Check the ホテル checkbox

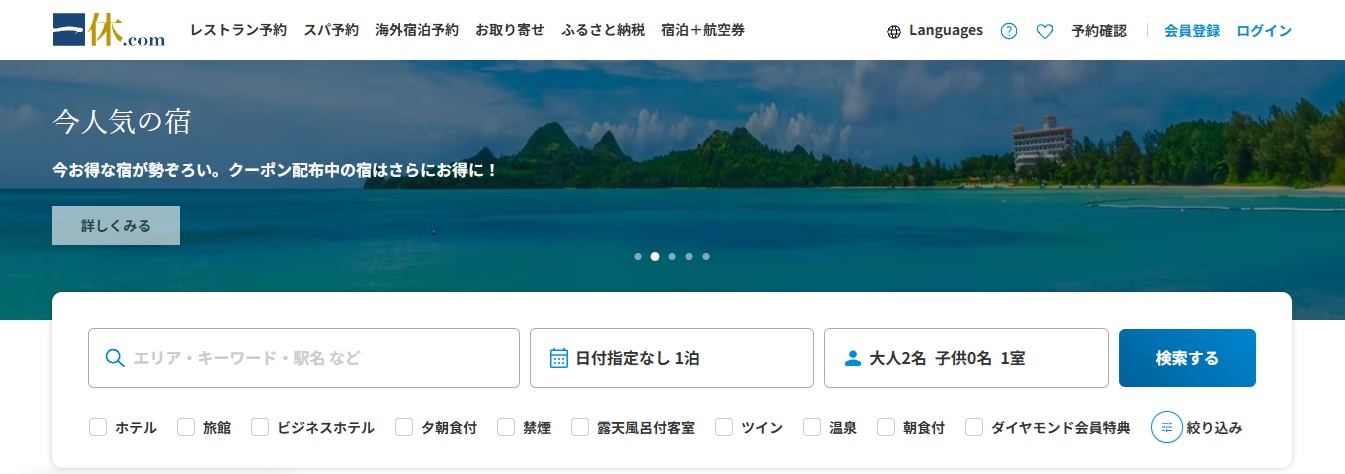pos(98,427)
